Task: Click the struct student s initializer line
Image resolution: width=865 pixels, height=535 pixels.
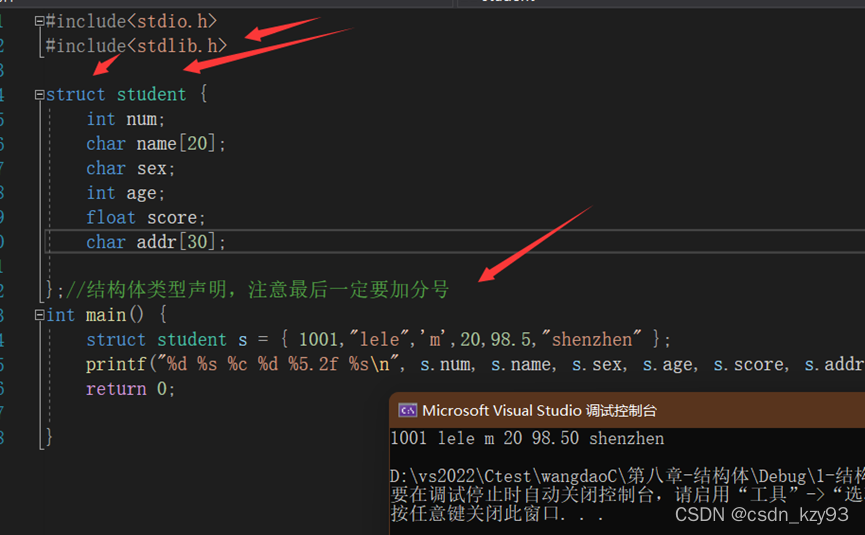Action: tap(378, 339)
